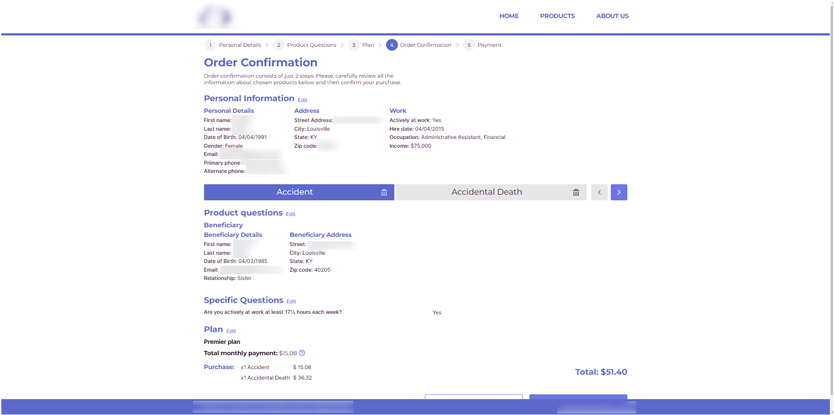Click the previous product left arrow
The image size is (834, 415).
point(599,192)
